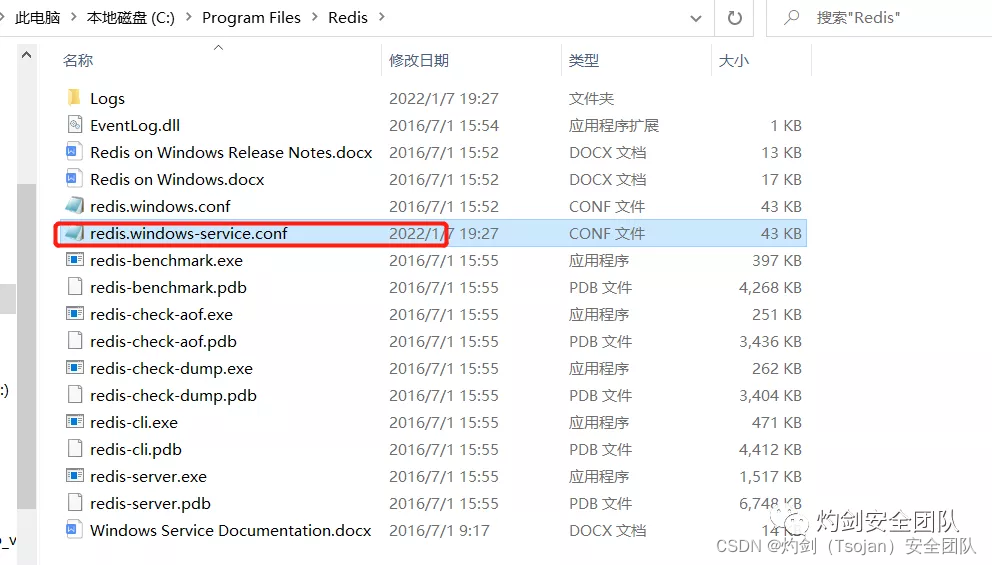Image resolution: width=992 pixels, height=565 pixels.
Task: Expand chevron after Redis in breadcrumb
Action: pyautogui.click(x=381, y=17)
